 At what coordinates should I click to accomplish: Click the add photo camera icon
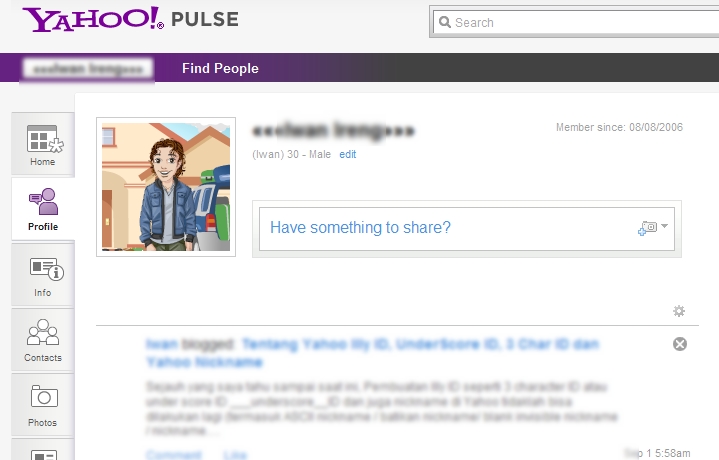coord(647,227)
